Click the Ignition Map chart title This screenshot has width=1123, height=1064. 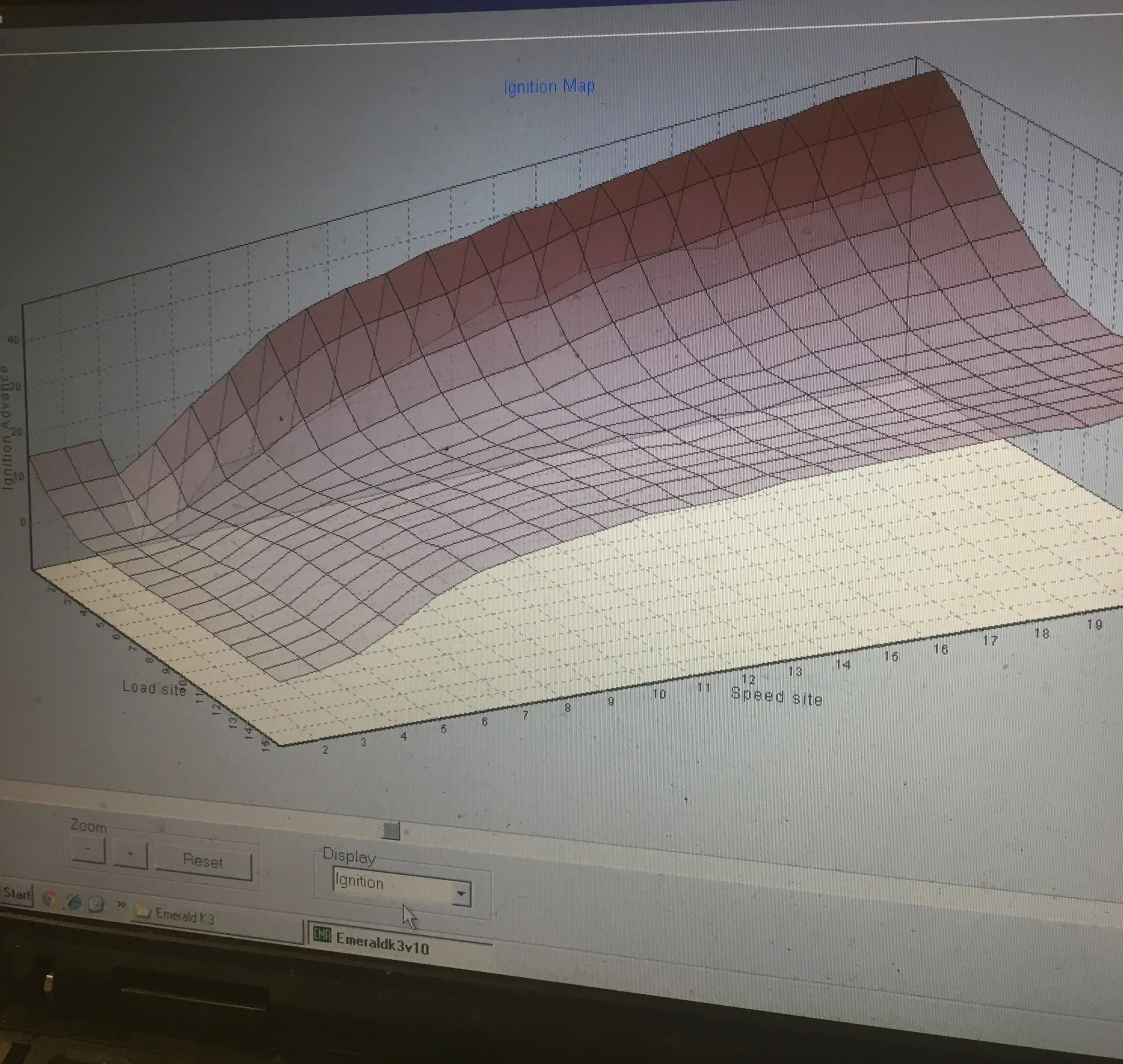click(x=549, y=87)
